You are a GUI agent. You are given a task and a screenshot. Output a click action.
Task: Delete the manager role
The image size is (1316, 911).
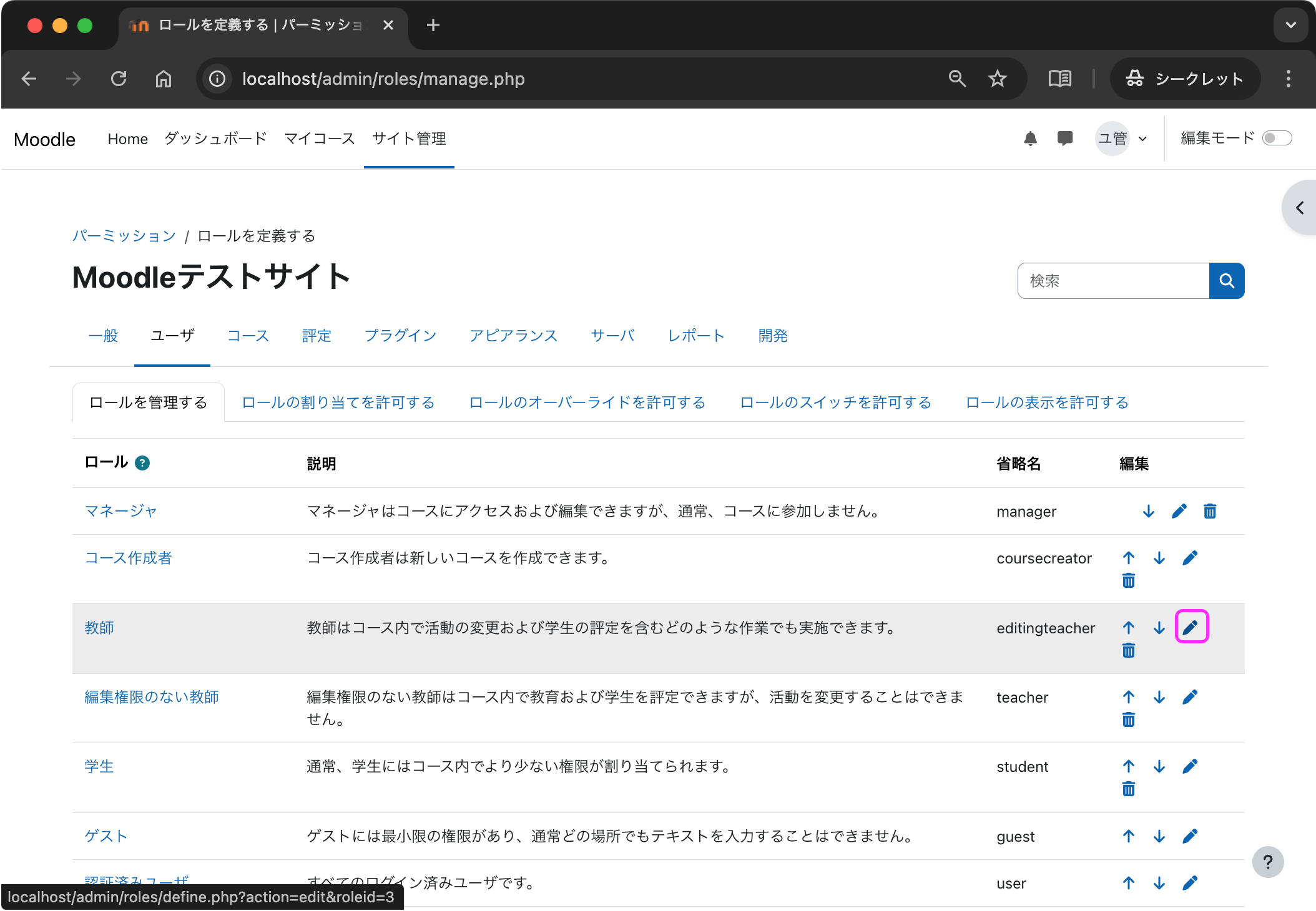(x=1209, y=511)
